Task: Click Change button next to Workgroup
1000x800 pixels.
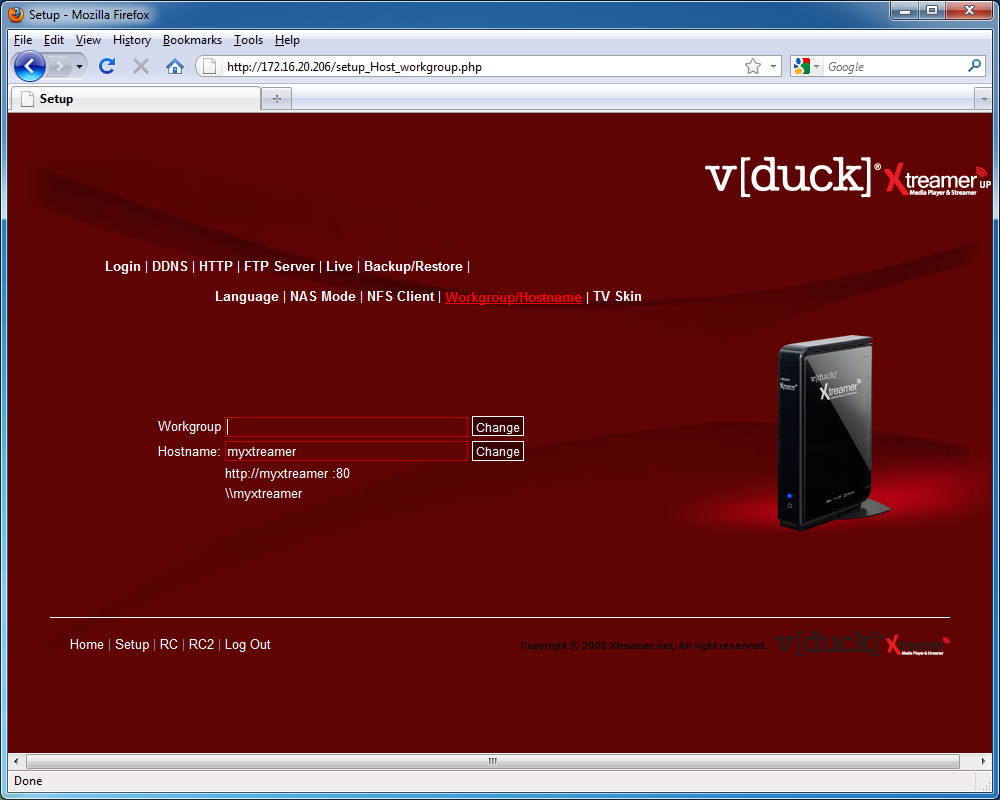Action: tap(497, 427)
